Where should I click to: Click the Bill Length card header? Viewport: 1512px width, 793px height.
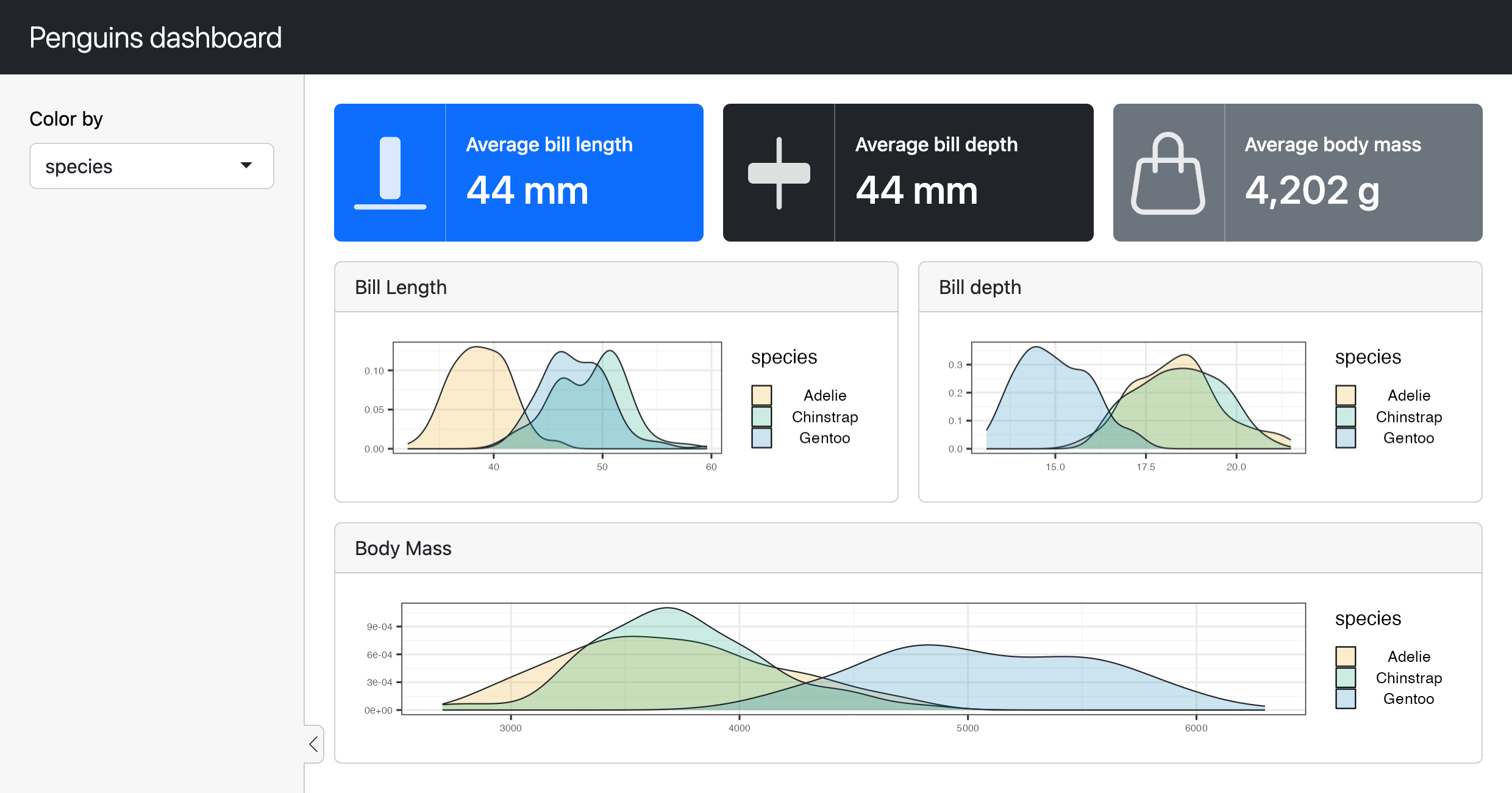click(x=401, y=287)
